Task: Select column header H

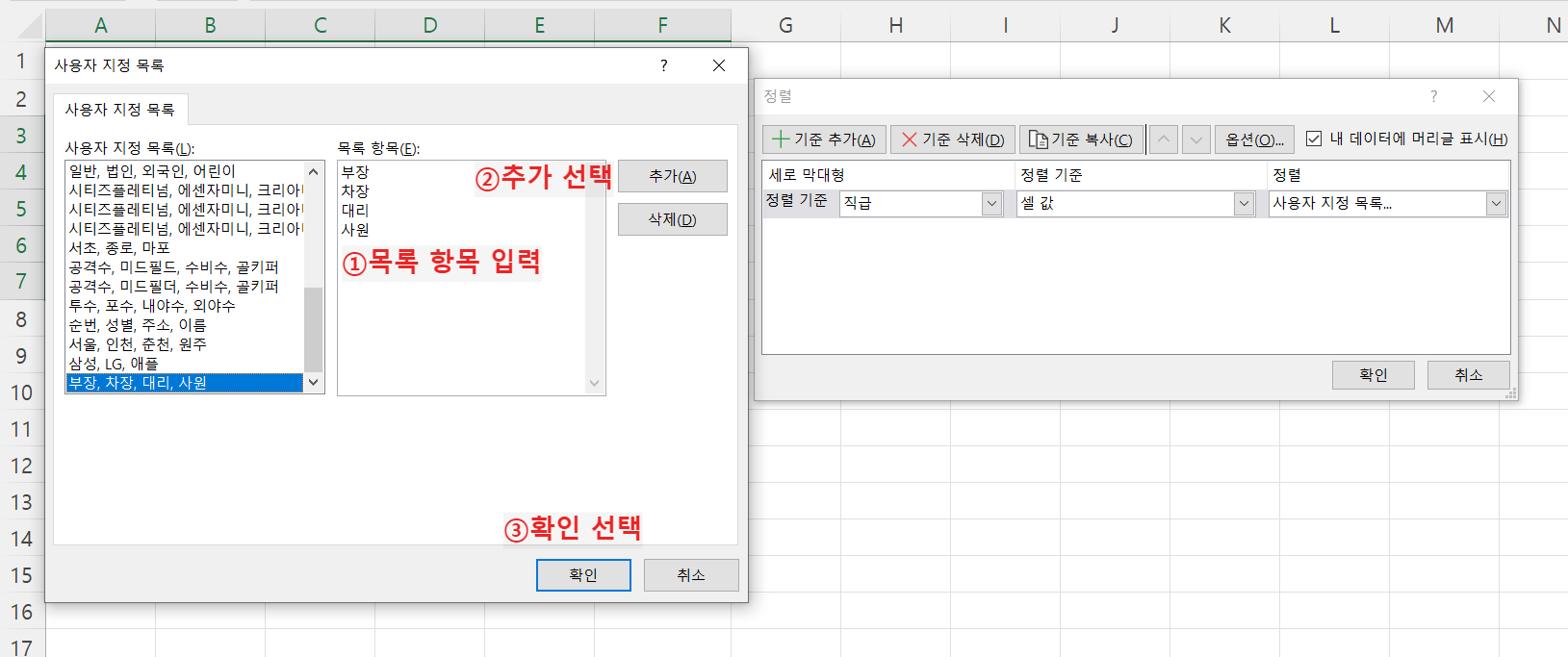Action: [x=896, y=26]
